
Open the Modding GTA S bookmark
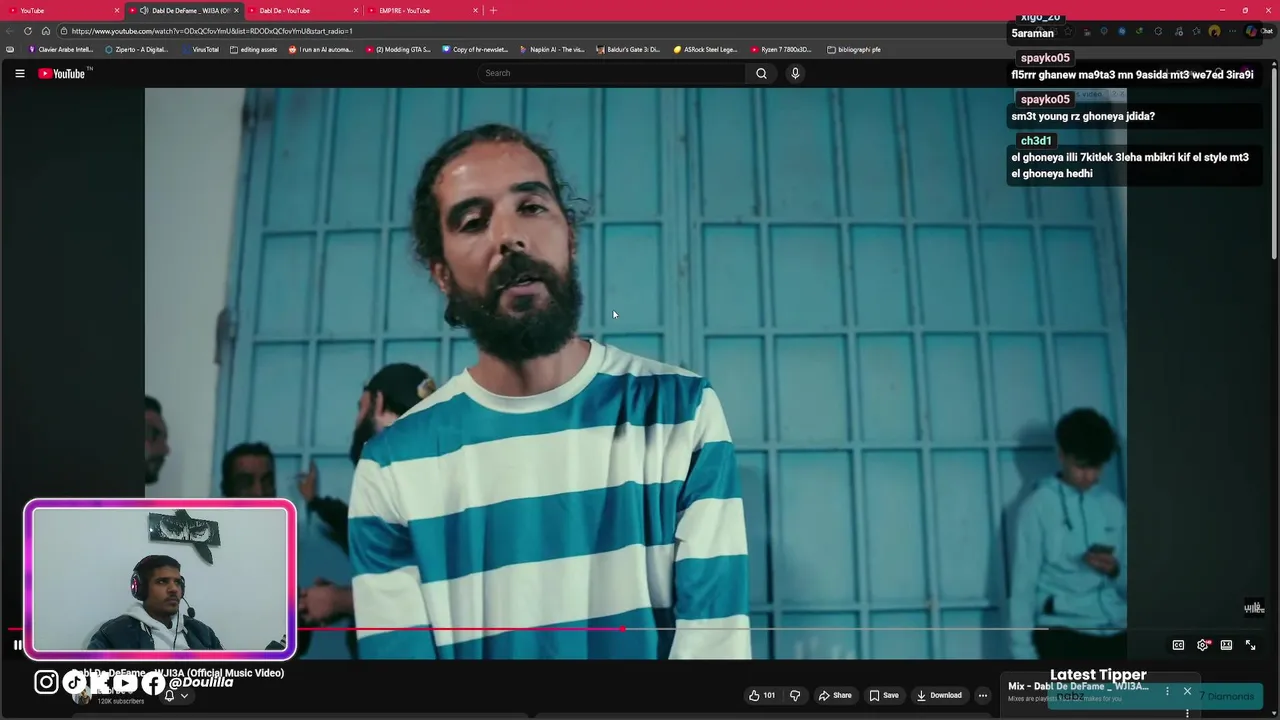[x=398, y=49]
